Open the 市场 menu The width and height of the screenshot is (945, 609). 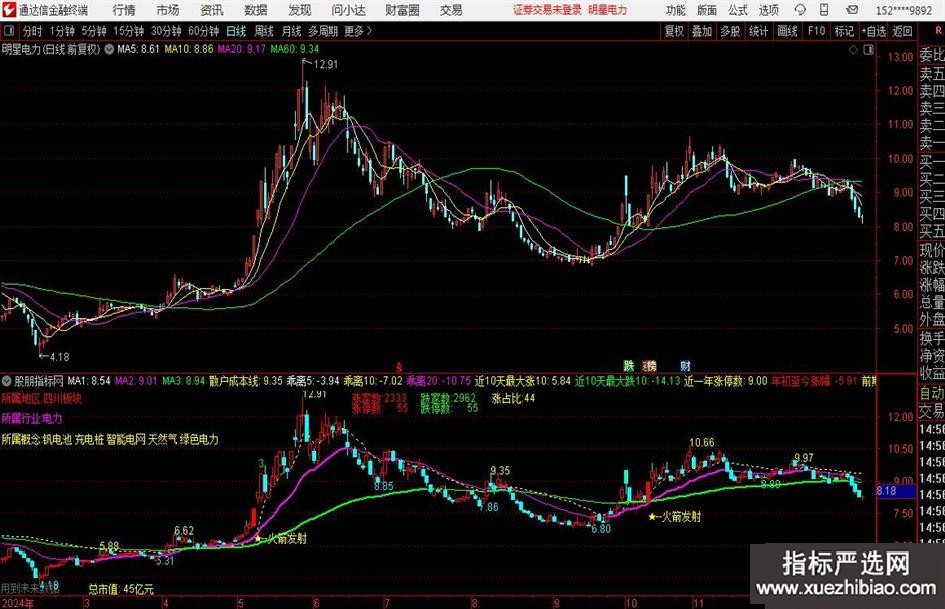168,10
